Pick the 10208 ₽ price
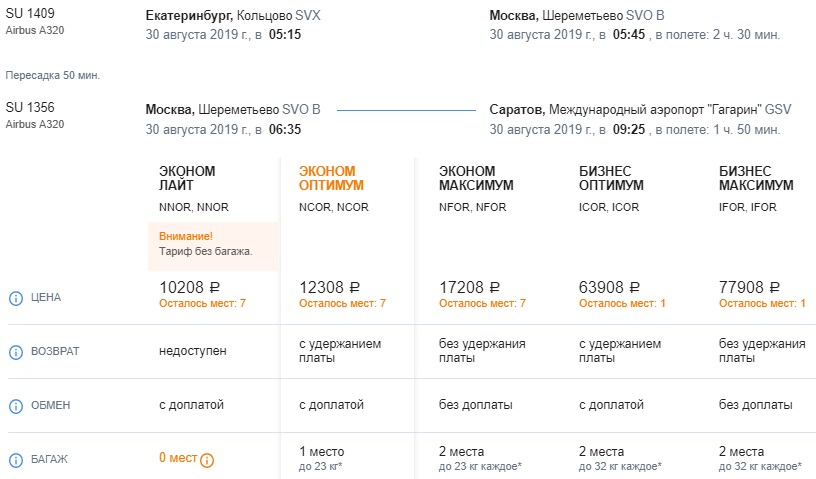 189,288
